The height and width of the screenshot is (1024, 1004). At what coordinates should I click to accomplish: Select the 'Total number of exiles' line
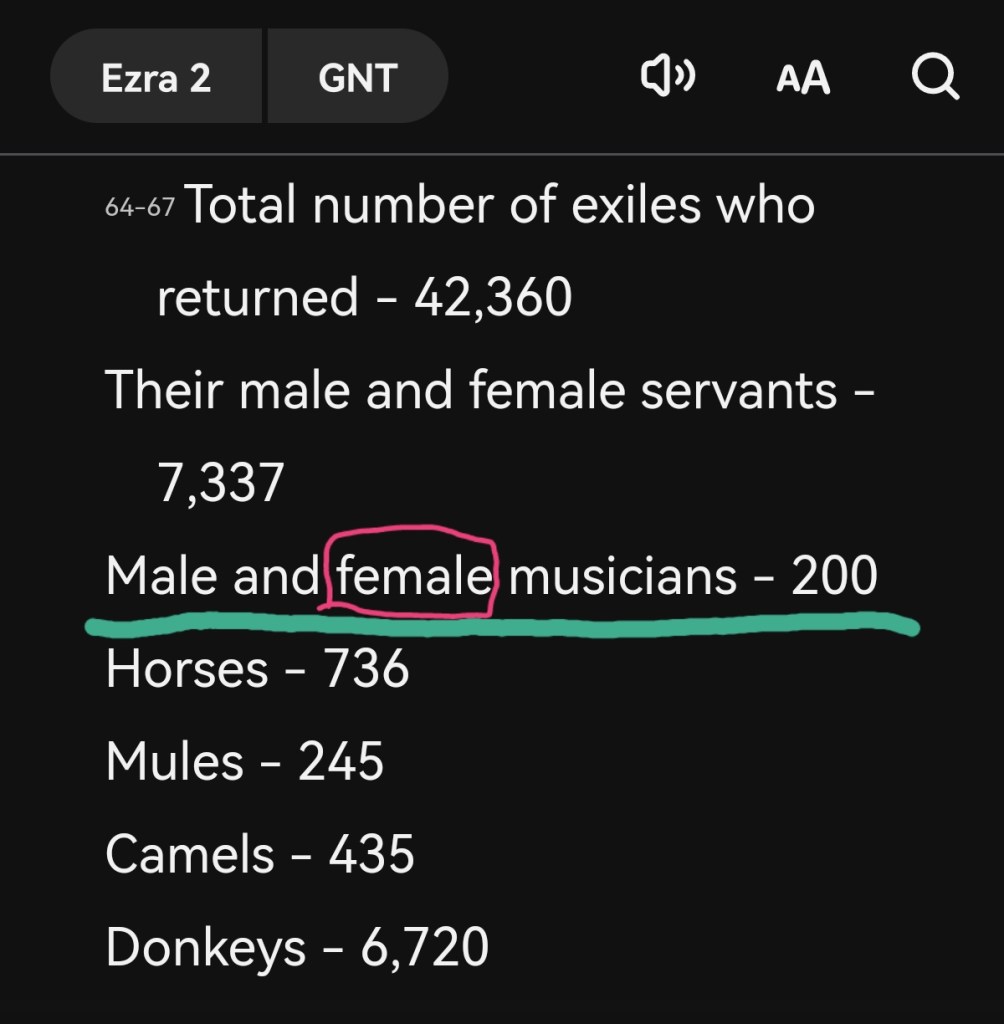click(500, 206)
